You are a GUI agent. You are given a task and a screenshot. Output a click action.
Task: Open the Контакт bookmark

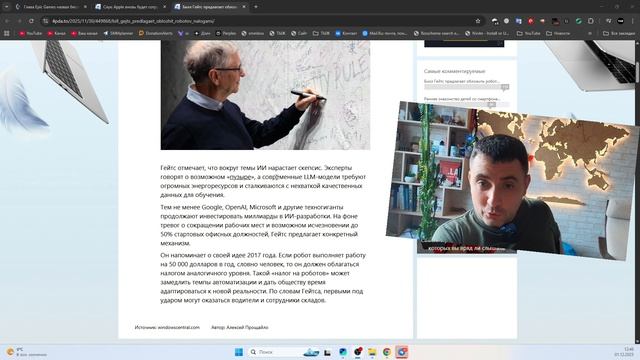[346, 33]
